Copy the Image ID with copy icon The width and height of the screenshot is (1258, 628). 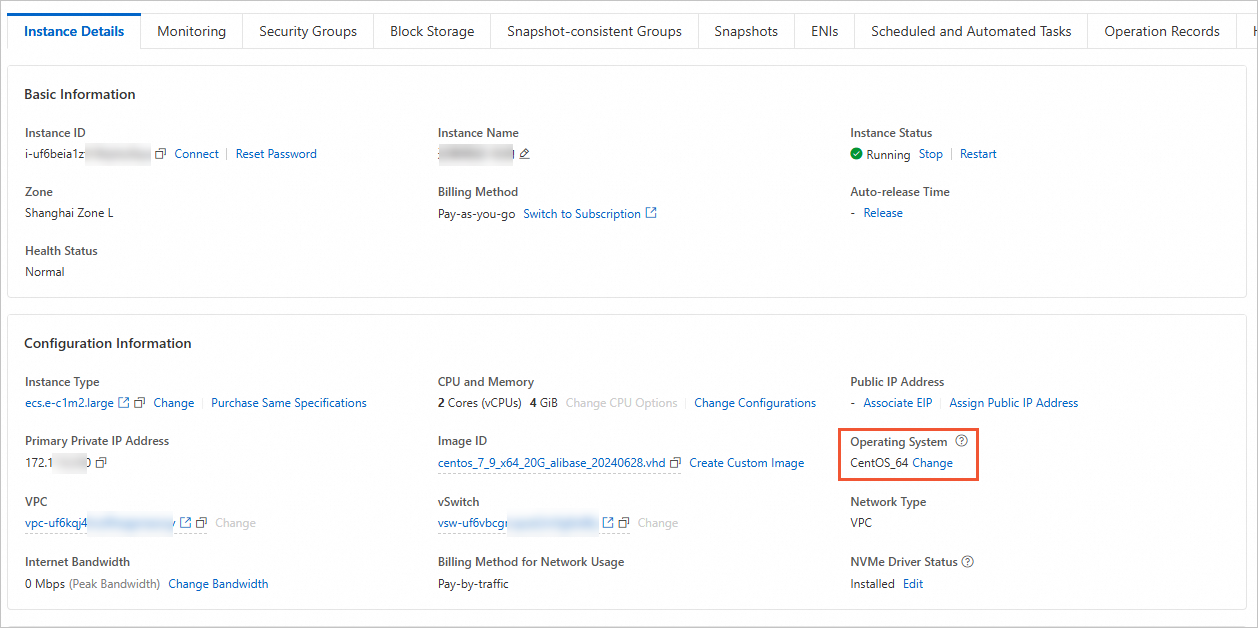click(x=676, y=463)
